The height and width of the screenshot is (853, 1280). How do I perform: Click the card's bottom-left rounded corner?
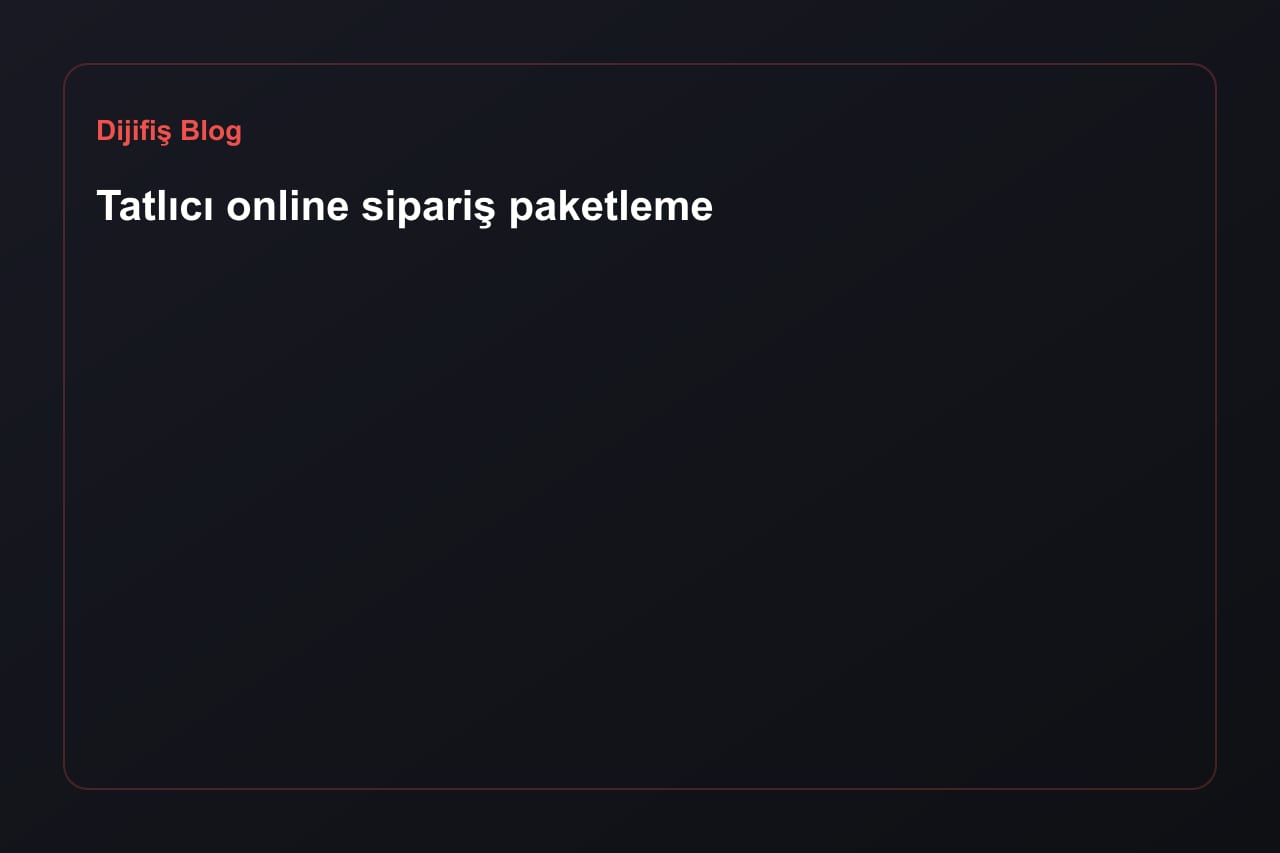71,782
